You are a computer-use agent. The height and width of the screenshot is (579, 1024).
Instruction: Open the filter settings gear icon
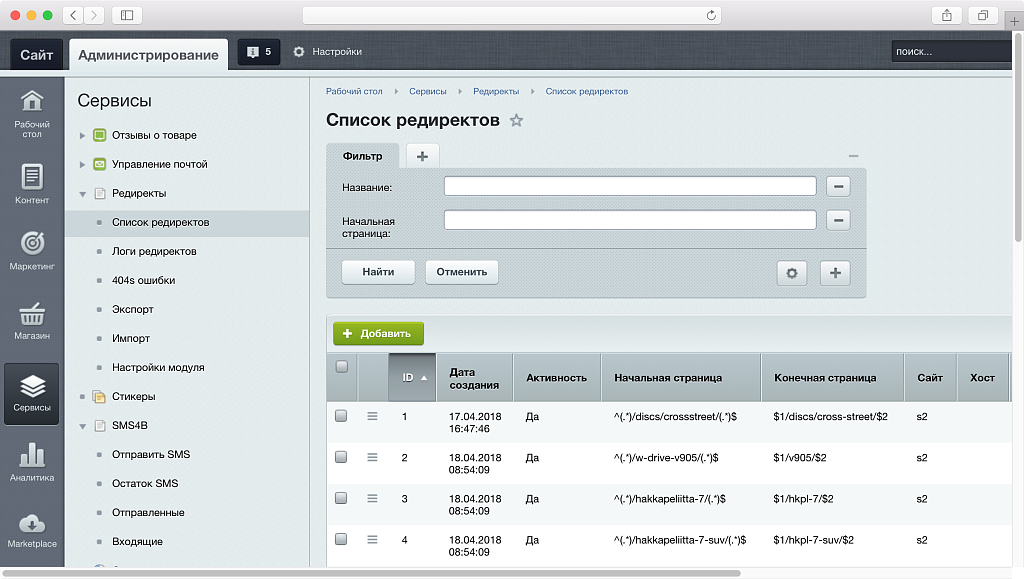click(791, 272)
